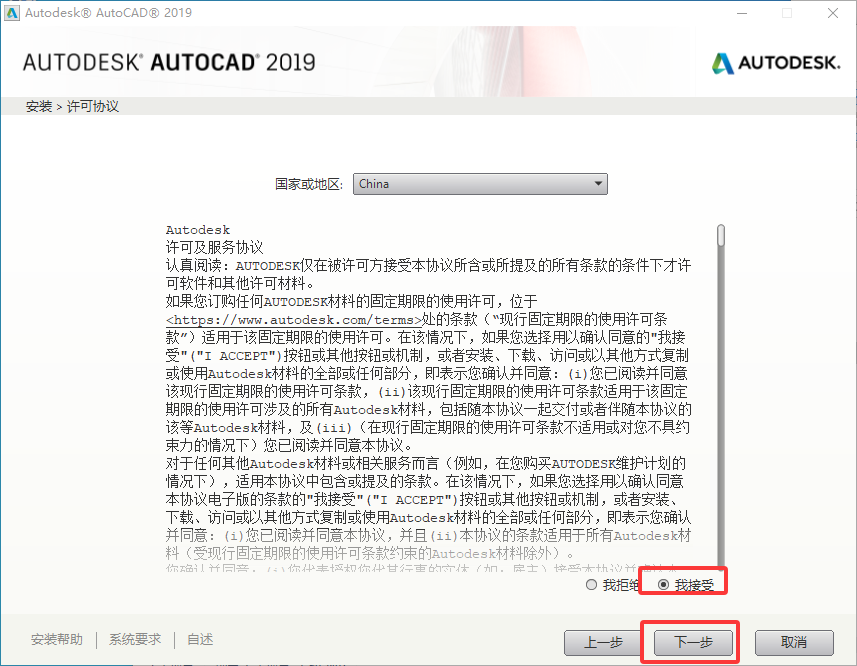
Task: Choose the 我拒绝 radio option
Action: (x=592, y=585)
